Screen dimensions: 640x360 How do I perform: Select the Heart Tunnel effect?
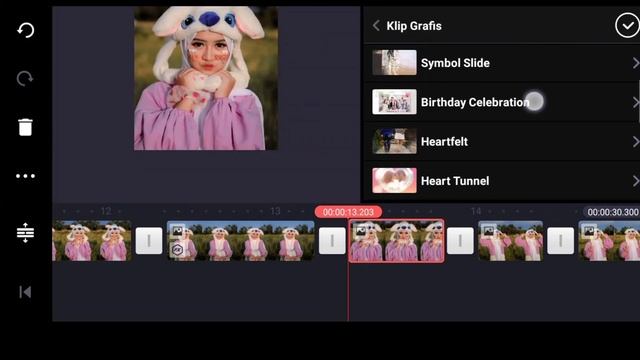click(x=502, y=181)
